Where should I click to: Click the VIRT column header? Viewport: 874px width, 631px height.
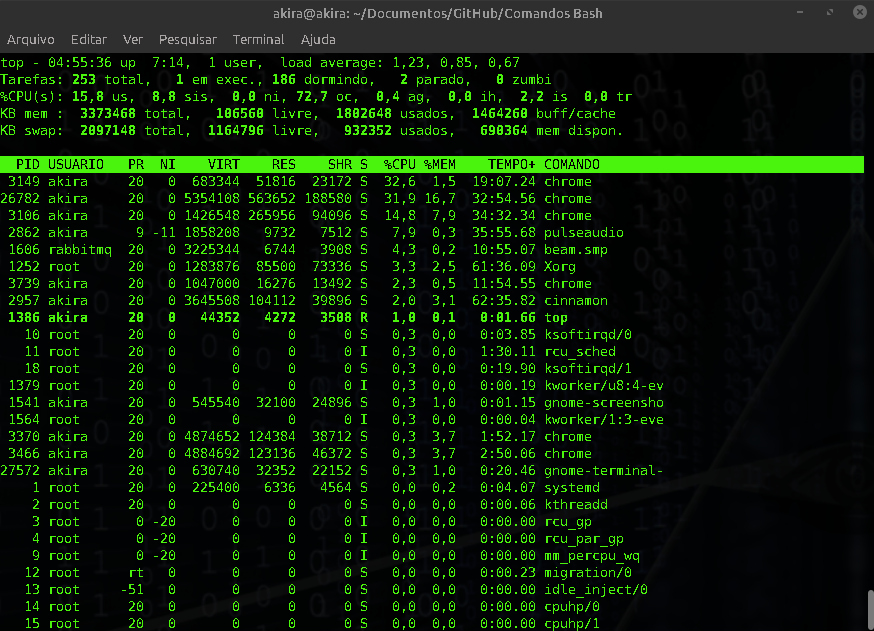(x=224, y=164)
